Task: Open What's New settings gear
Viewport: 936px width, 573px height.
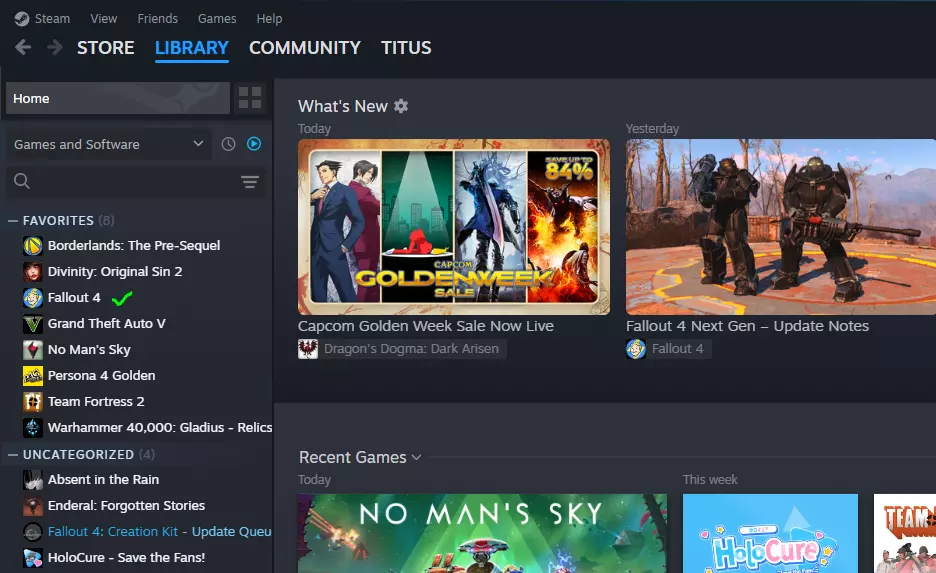Action: coord(401,106)
